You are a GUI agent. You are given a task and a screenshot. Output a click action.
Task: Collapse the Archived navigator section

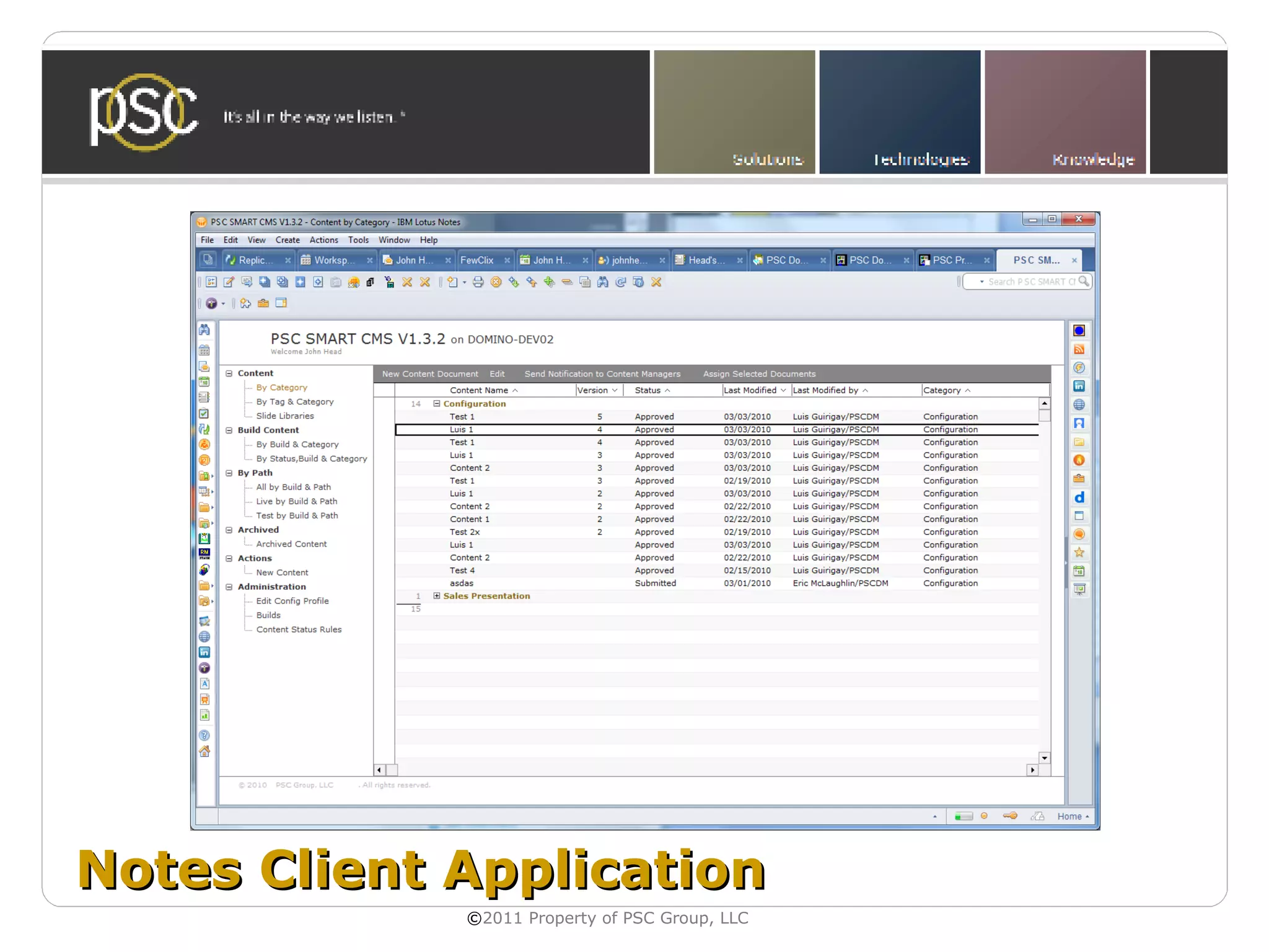[229, 530]
